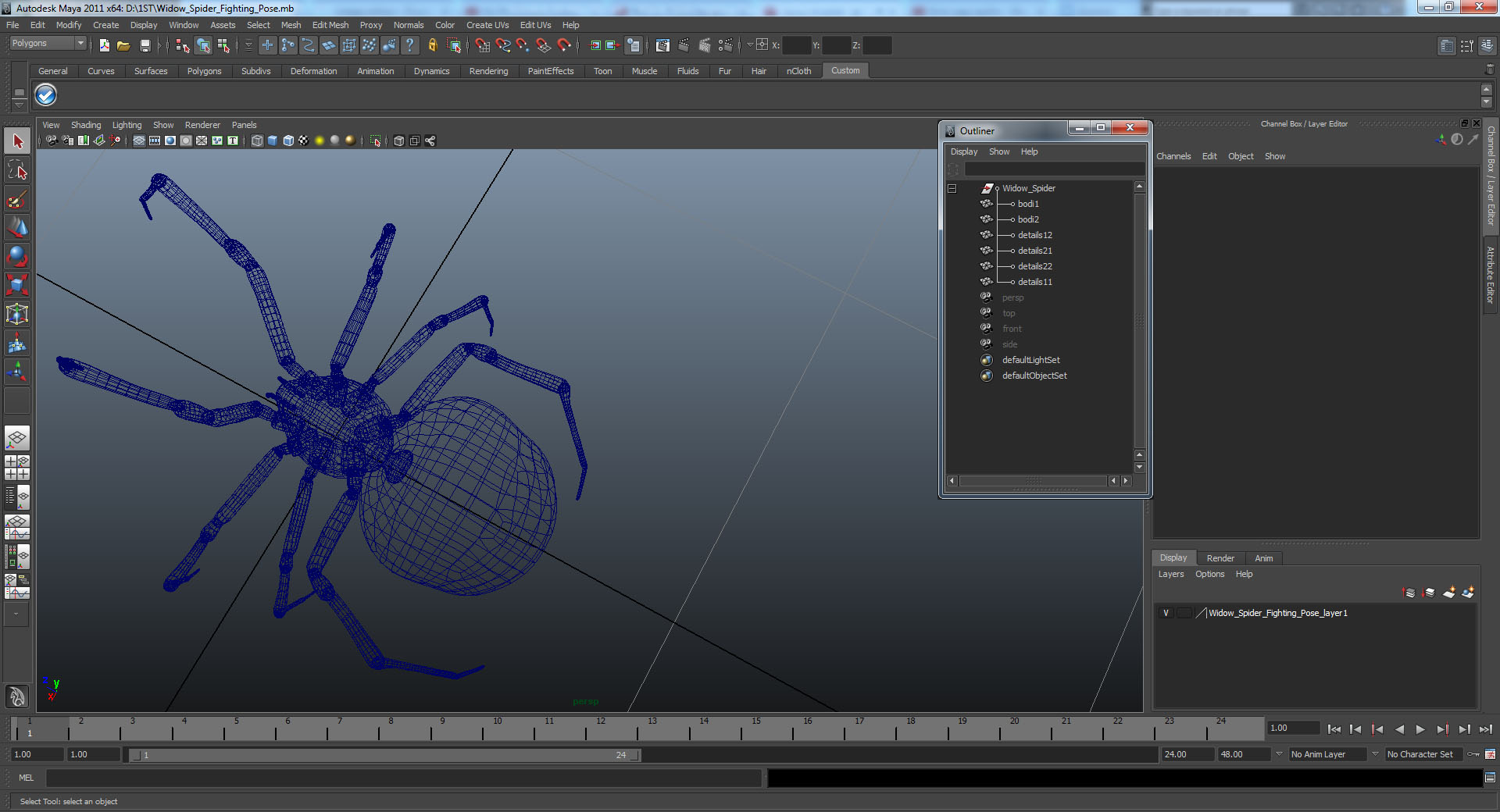The image size is (1500, 812).
Task: Open the Render View window icon
Action: [662, 45]
